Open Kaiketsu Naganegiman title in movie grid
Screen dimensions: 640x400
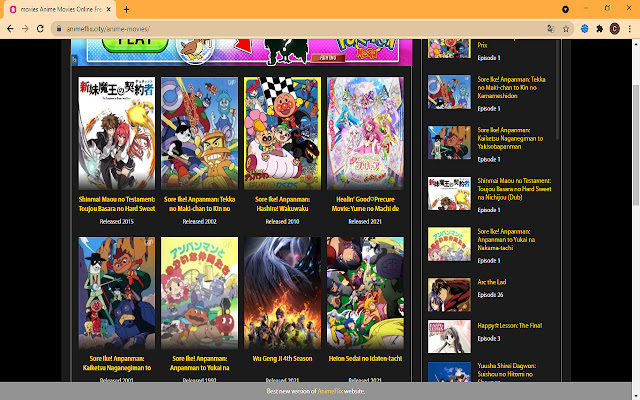coord(117,363)
